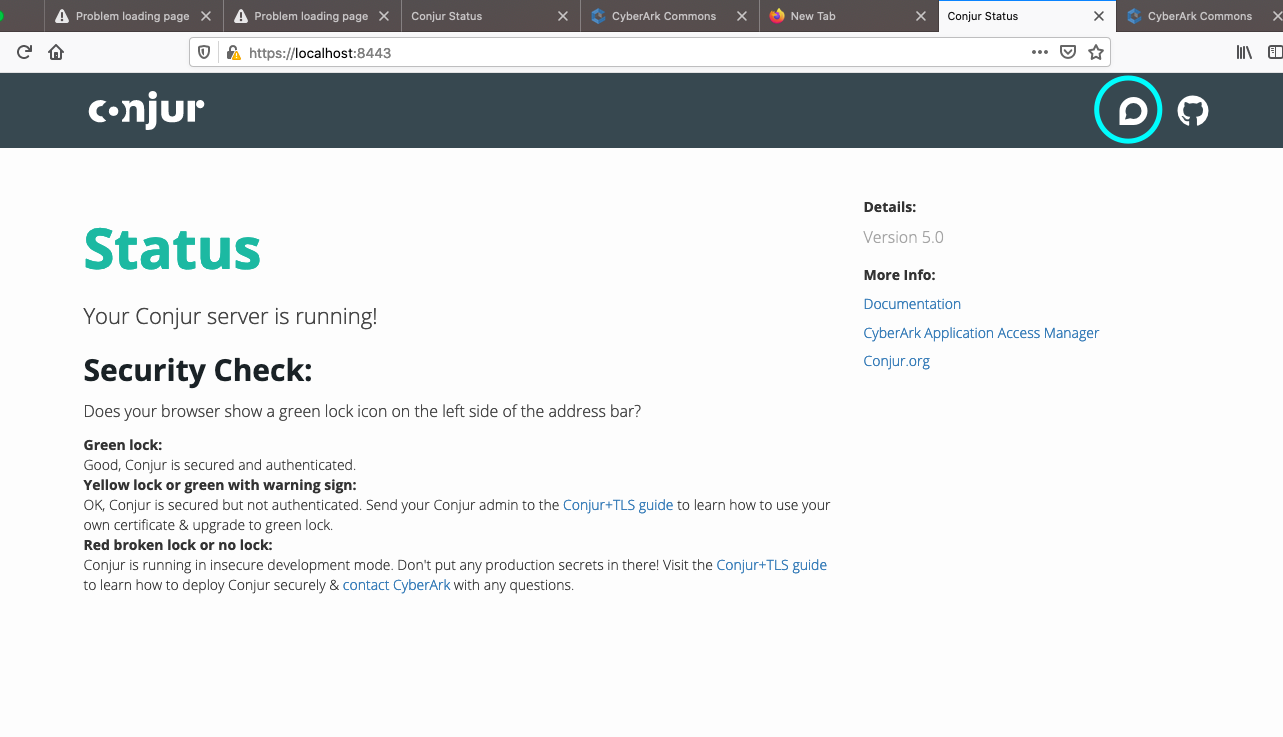Close the second Problem loading page tab
1283x737 pixels.
(384, 16)
